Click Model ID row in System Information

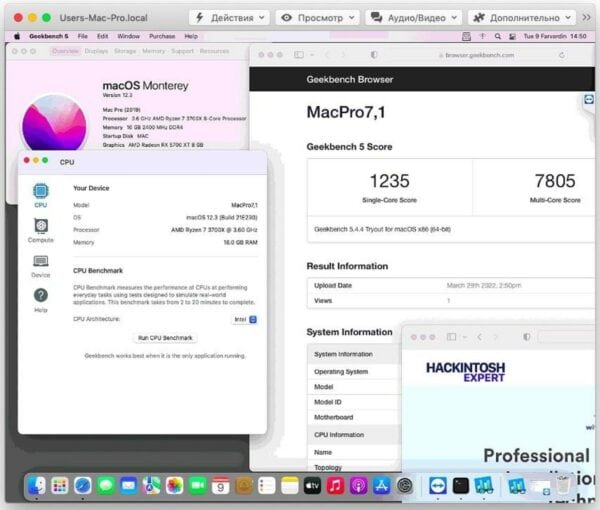[354, 402]
